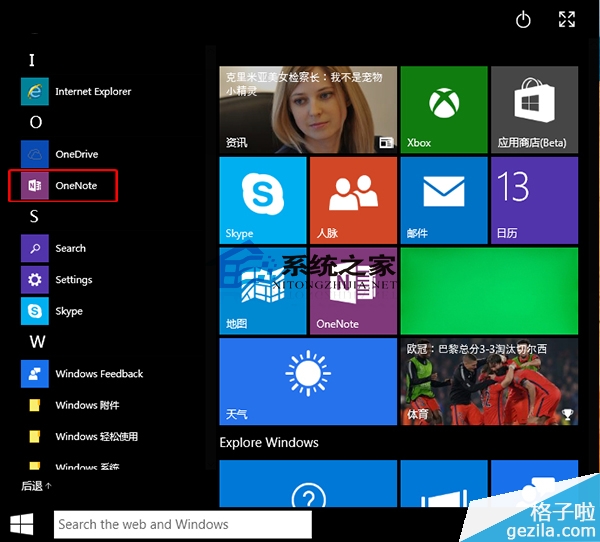
Task: Open the 日历 calendar tile
Action: [x=535, y=201]
